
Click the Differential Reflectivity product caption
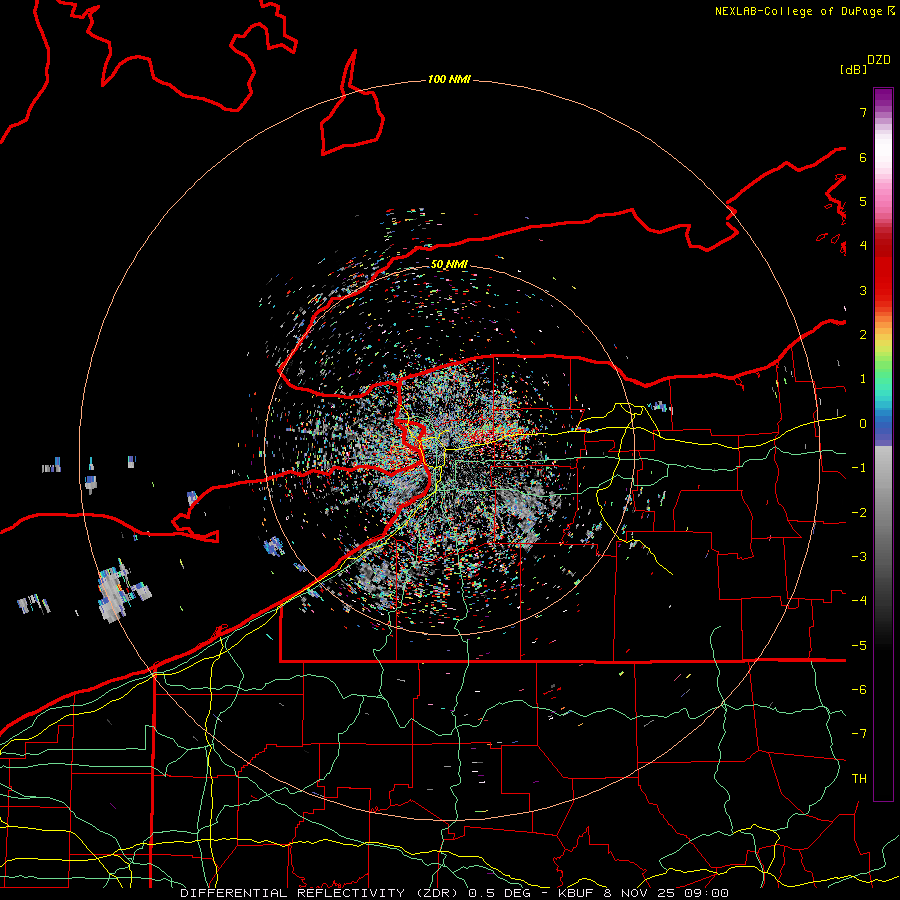(454, 893)
